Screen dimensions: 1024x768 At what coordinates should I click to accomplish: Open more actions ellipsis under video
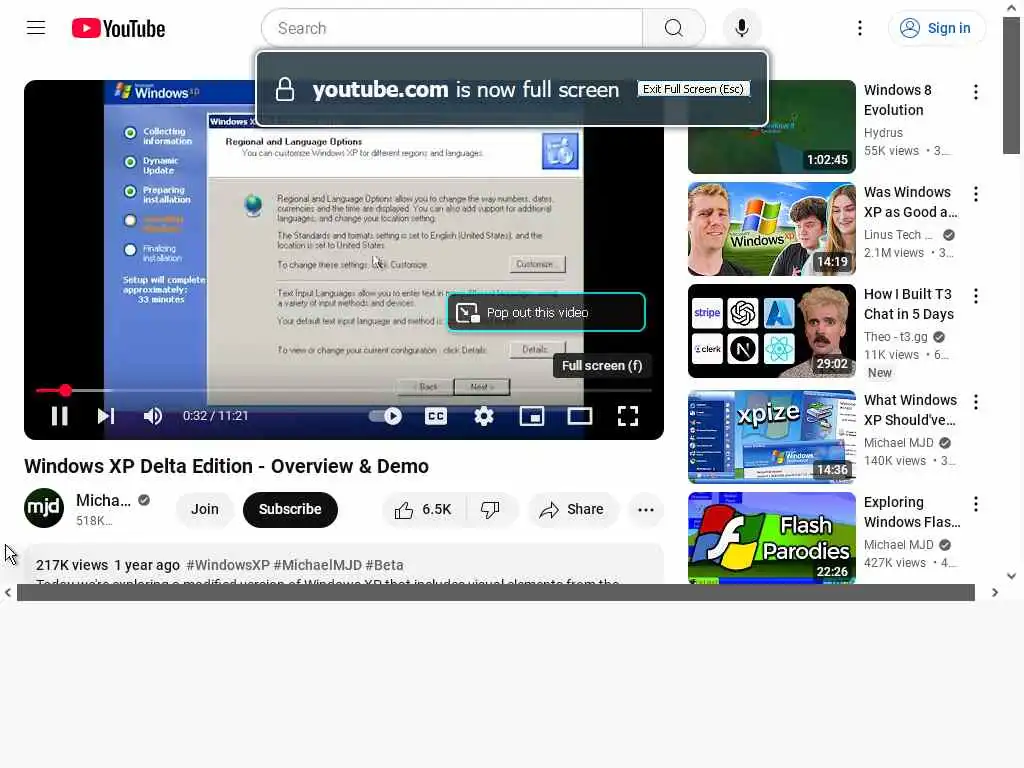pos(645,509)
